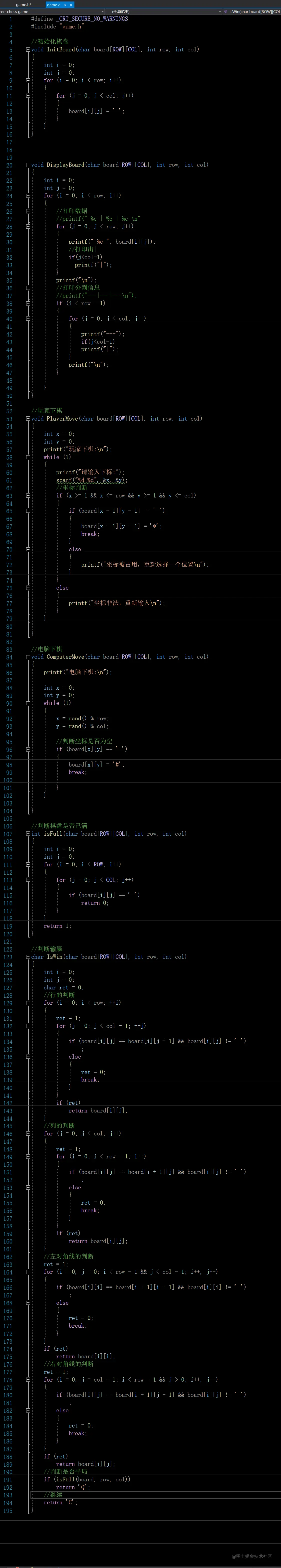Collapse the while loop at line 58
Image resolution: width=281 pixels, height=1568 pixels.
[x=28, y=457]
